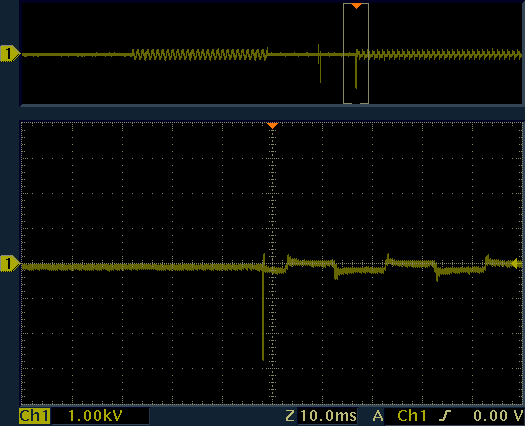Screen dimensions: 525x426
Task: Click channel 1 ground marker in zoom pane
Action: pyautogui.click(x=10, y=263)
